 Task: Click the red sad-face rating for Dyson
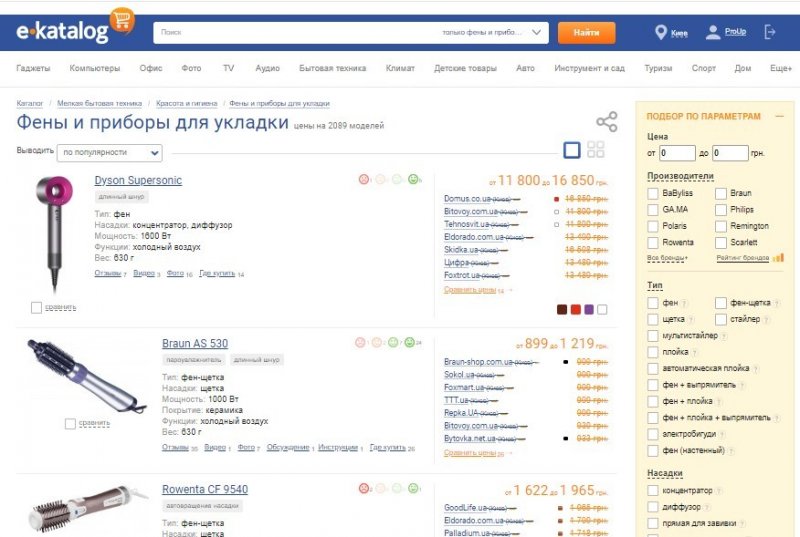[363, 179]
